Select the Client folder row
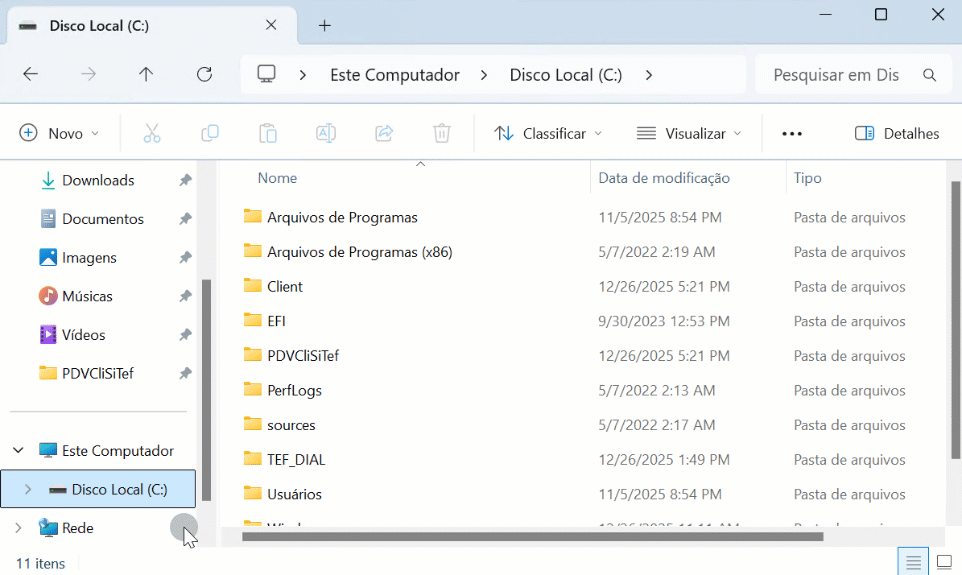The width and height of the screenshot is (962, 575). (x=583, y=287)
